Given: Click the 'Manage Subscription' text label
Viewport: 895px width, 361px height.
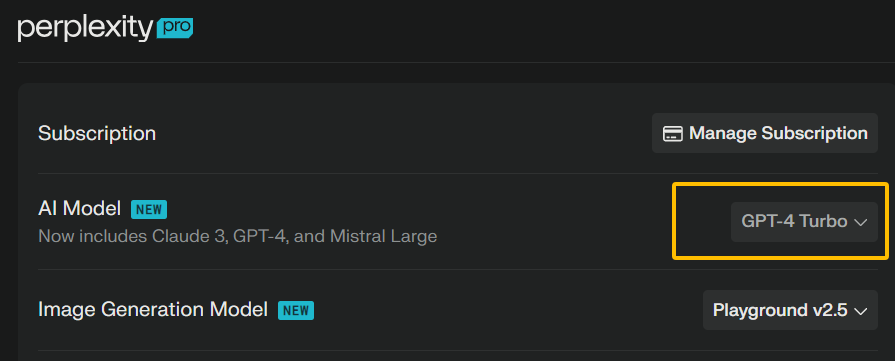Looking at the screenshot, I should pos(779,133).
